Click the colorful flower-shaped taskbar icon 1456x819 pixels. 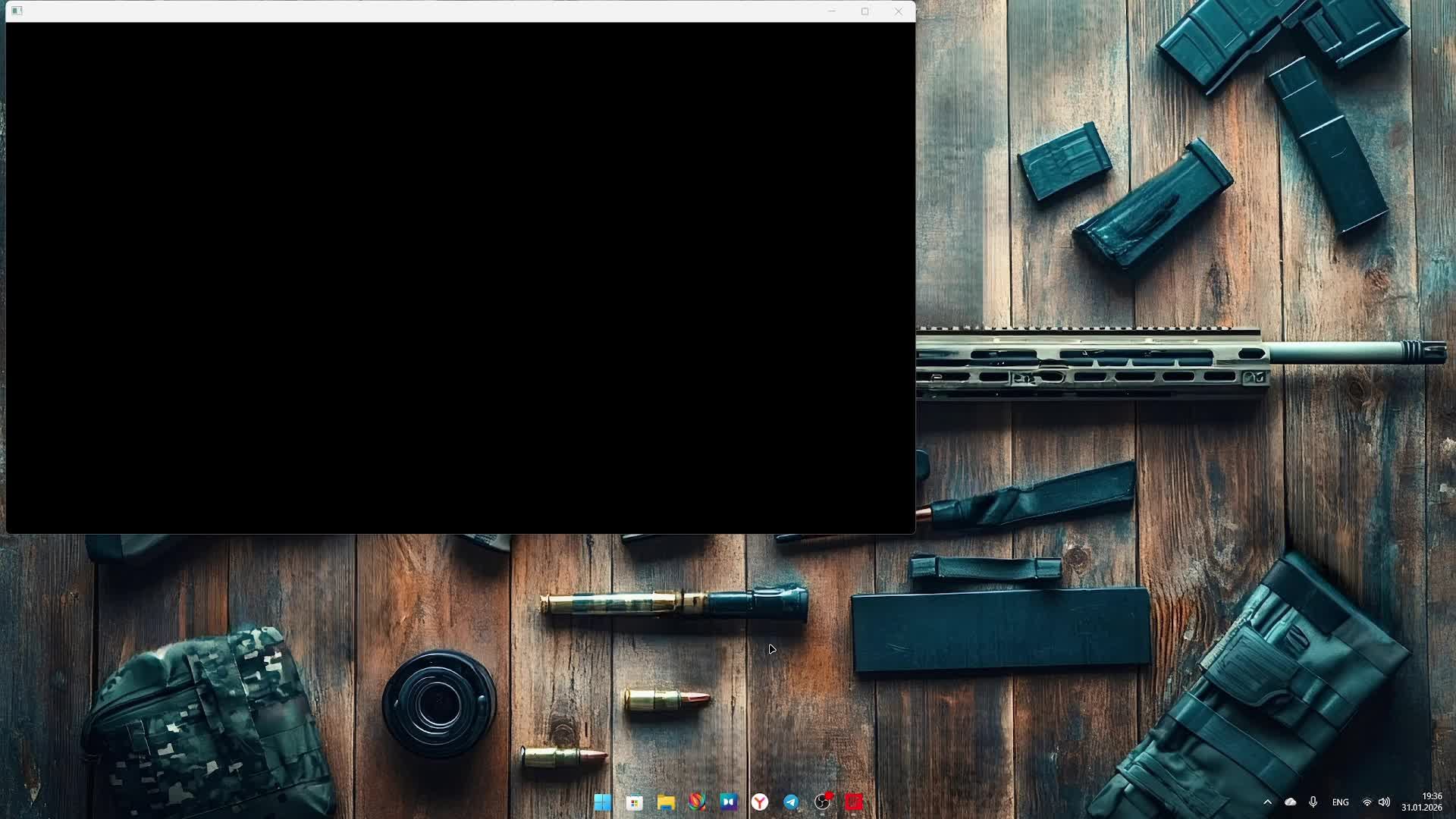697,802
